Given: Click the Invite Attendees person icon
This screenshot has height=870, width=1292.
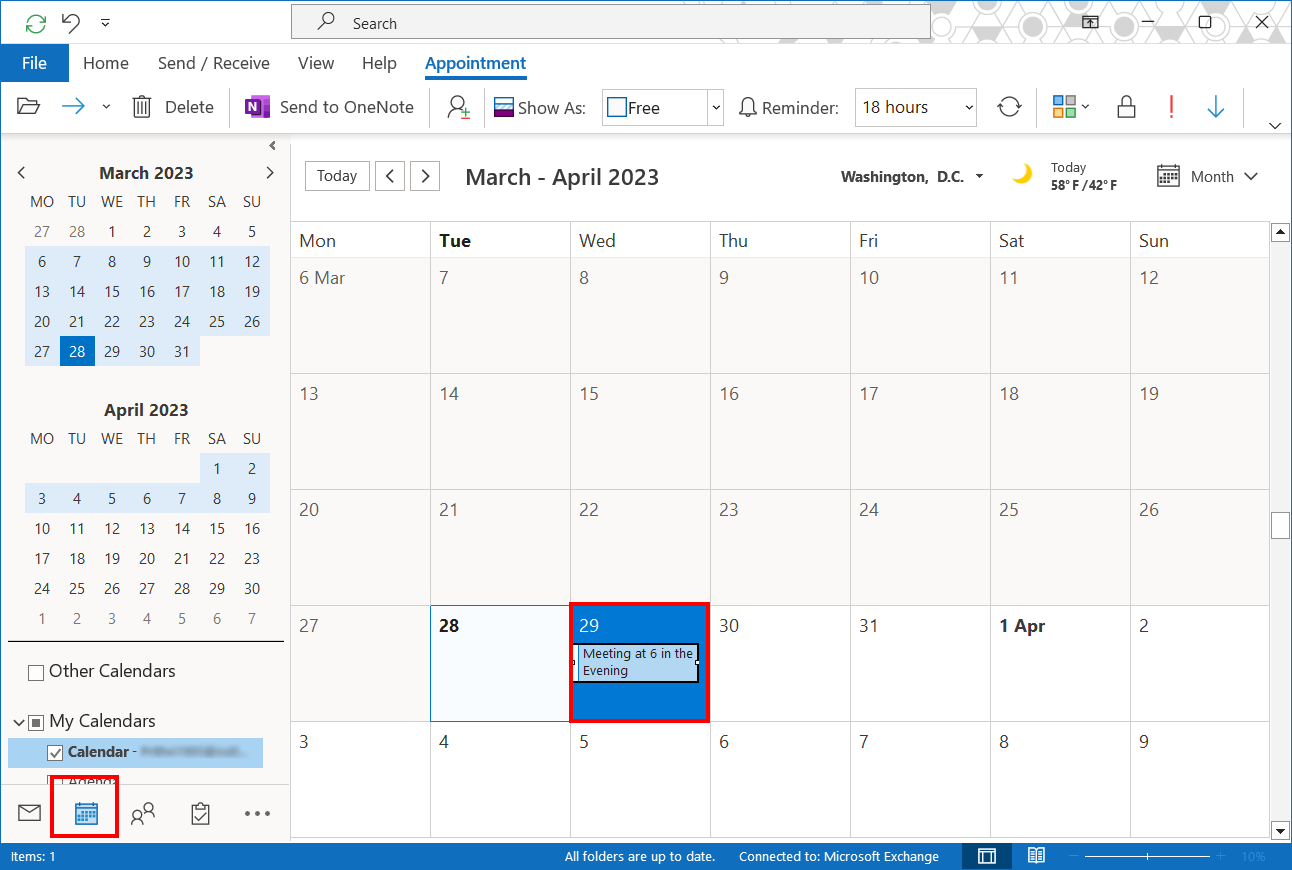Looking at the screenshot, I should point(458,107).
